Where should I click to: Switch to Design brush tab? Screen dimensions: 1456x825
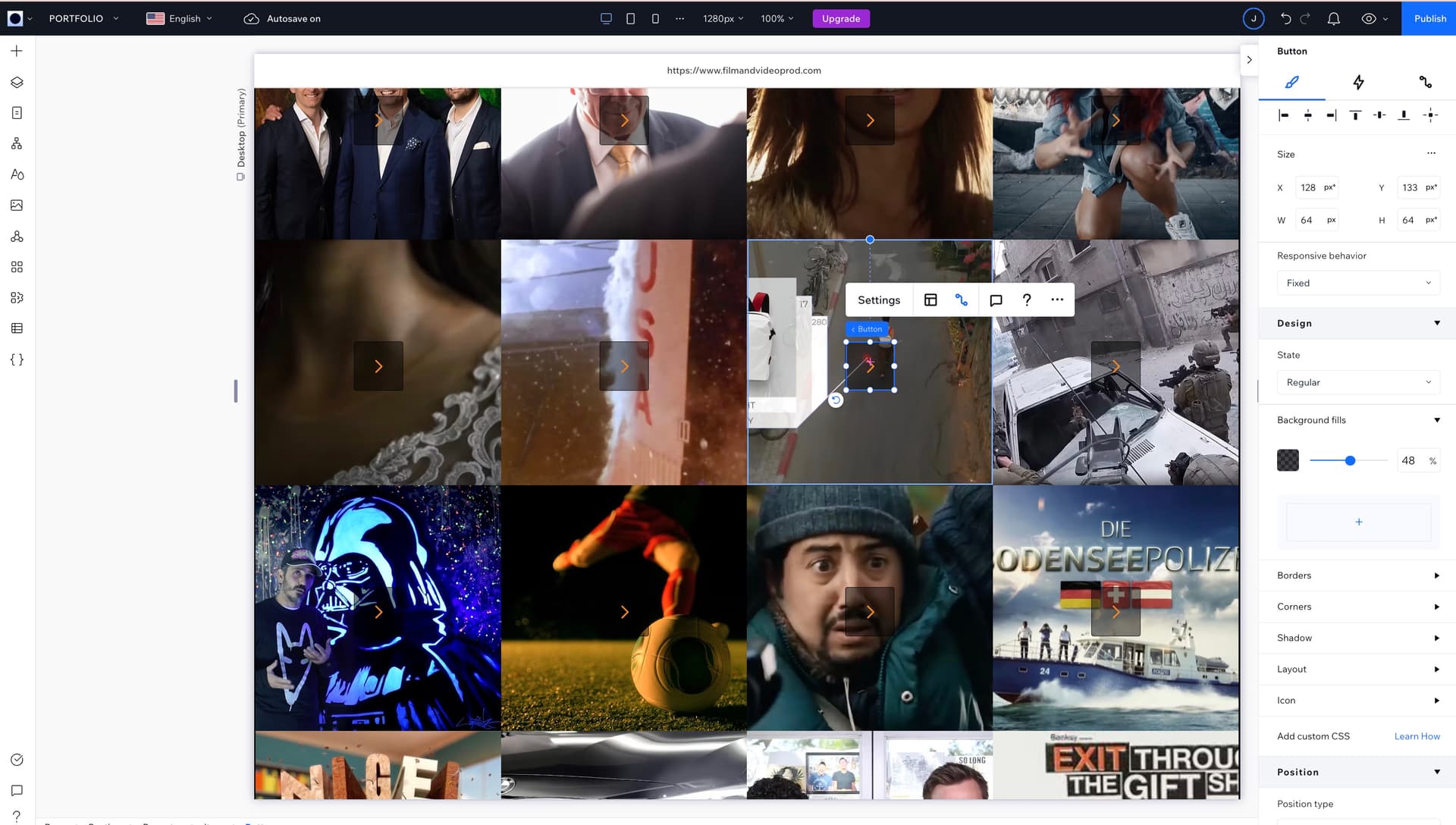(x=1292, y=82)
